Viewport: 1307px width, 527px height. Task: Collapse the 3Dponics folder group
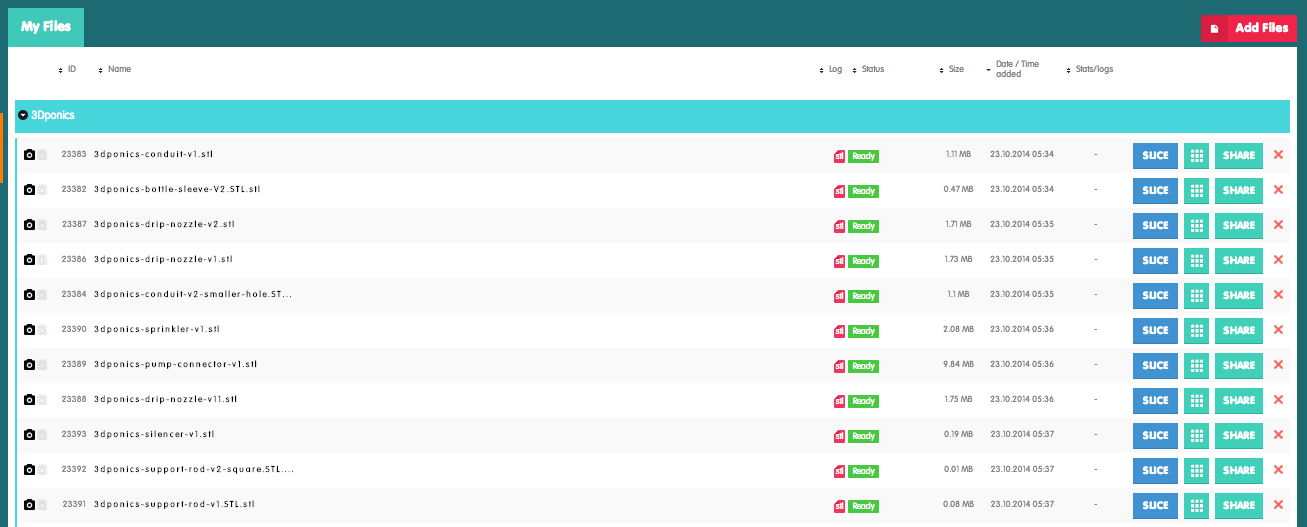(23, 116)
